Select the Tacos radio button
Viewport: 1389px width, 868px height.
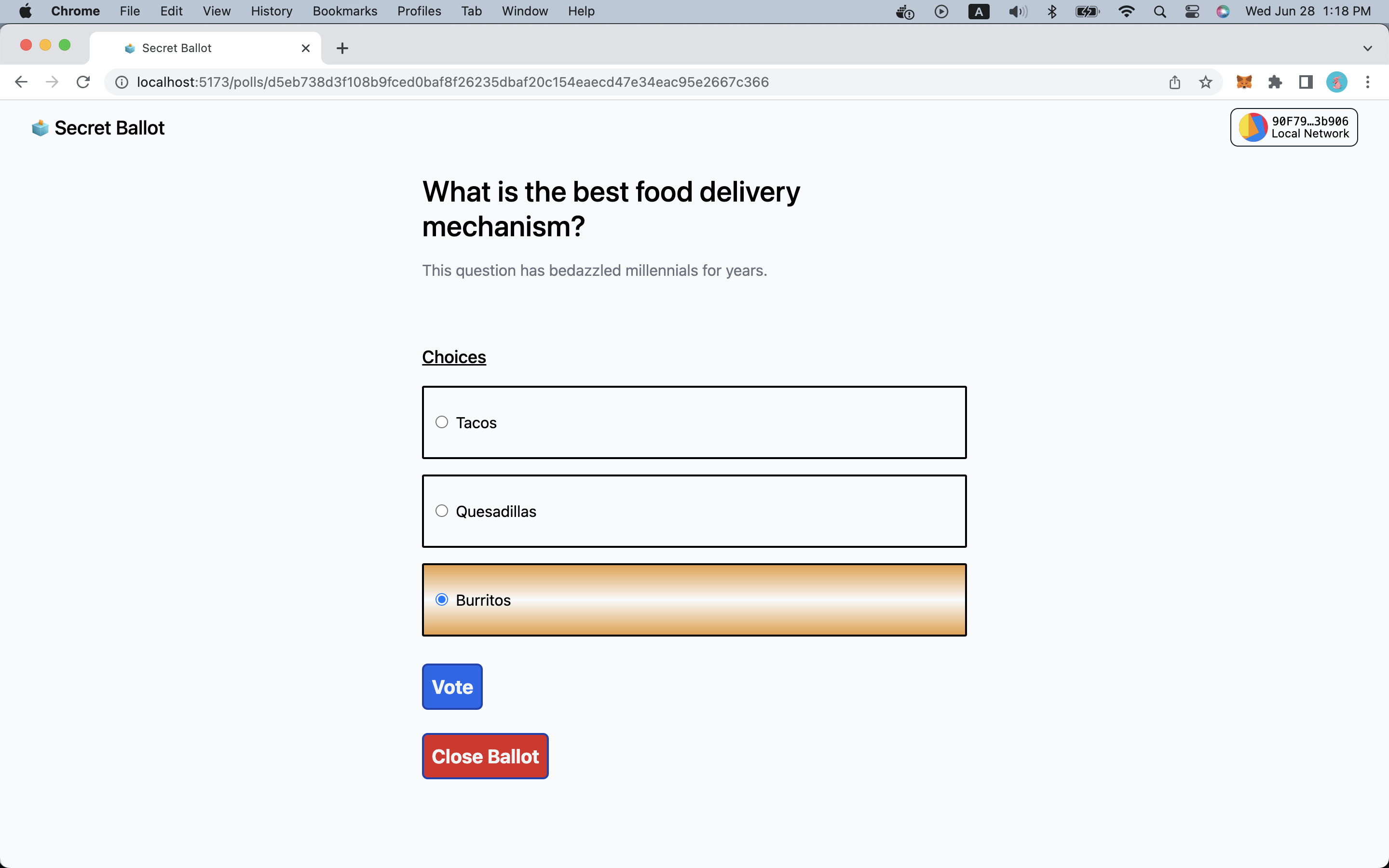441,421
